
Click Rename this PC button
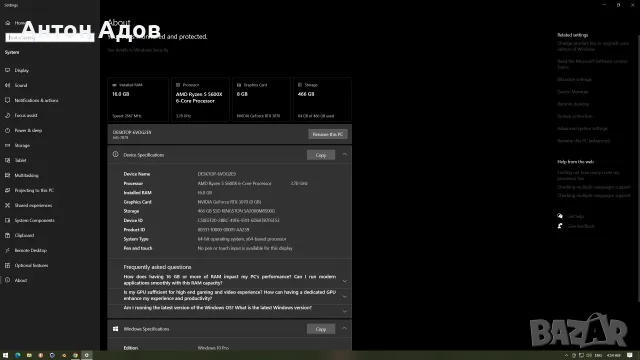(x=328, y=134)
